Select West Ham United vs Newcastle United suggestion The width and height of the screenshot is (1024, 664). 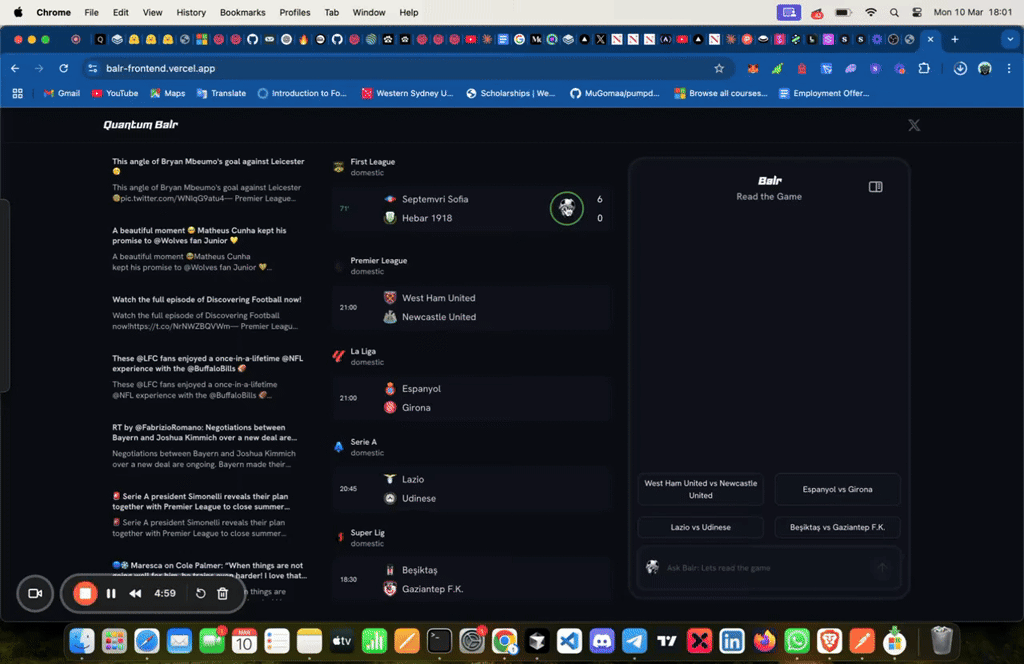click(700, 489)
